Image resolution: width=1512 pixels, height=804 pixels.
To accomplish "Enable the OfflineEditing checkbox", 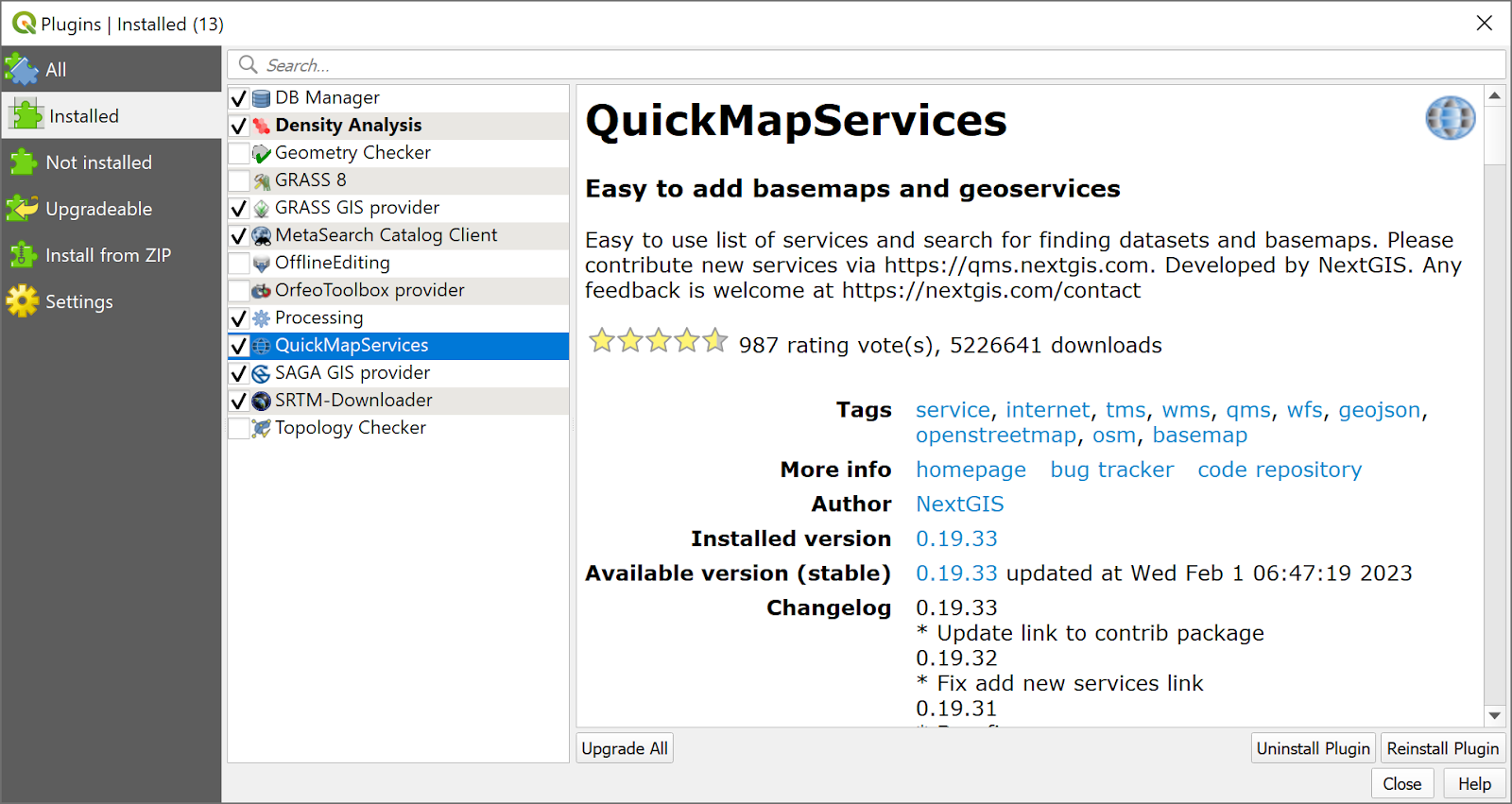I will (239, 264).
